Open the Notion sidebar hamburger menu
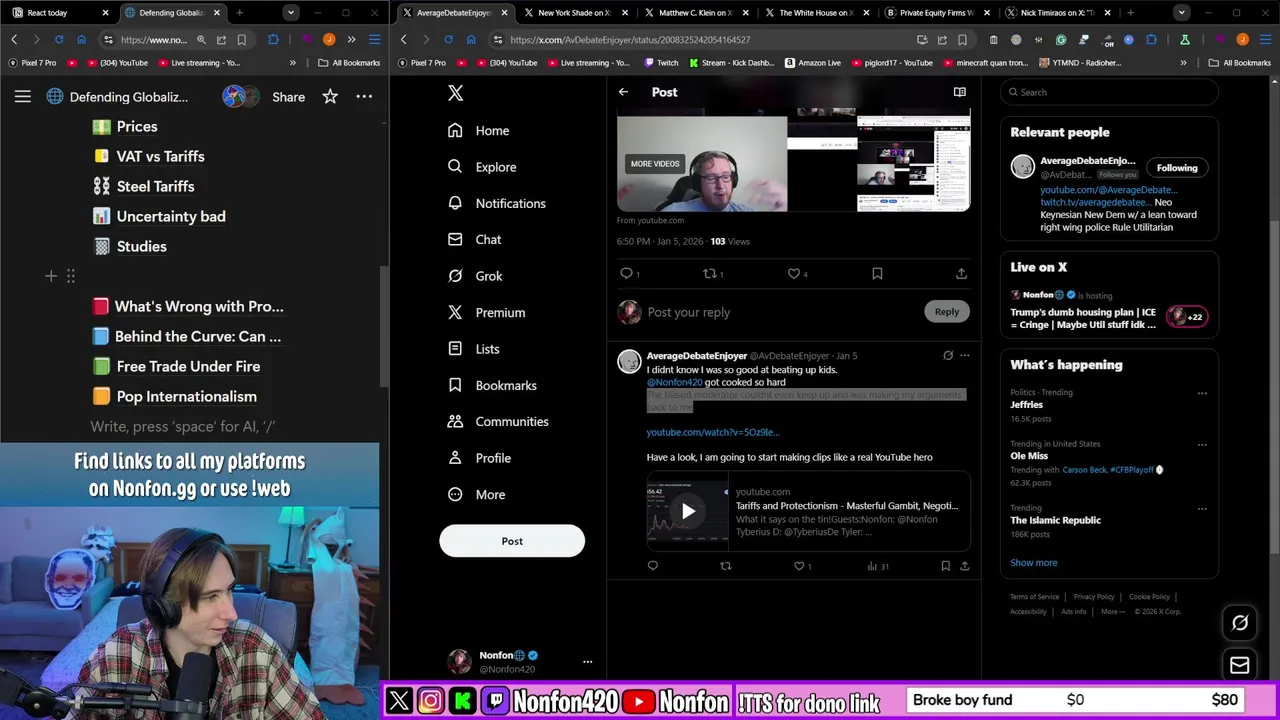The image size is (1280, 720). coord(22,97)
